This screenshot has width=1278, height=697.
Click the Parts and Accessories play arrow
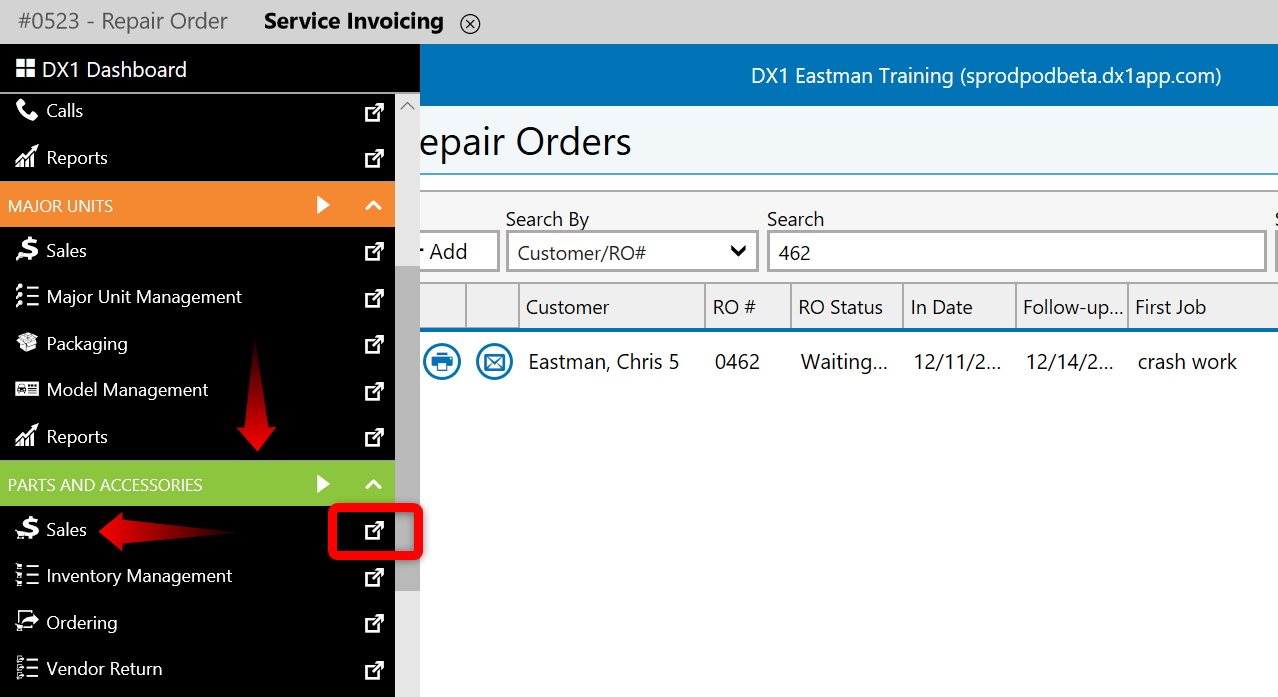pos(323,484)
